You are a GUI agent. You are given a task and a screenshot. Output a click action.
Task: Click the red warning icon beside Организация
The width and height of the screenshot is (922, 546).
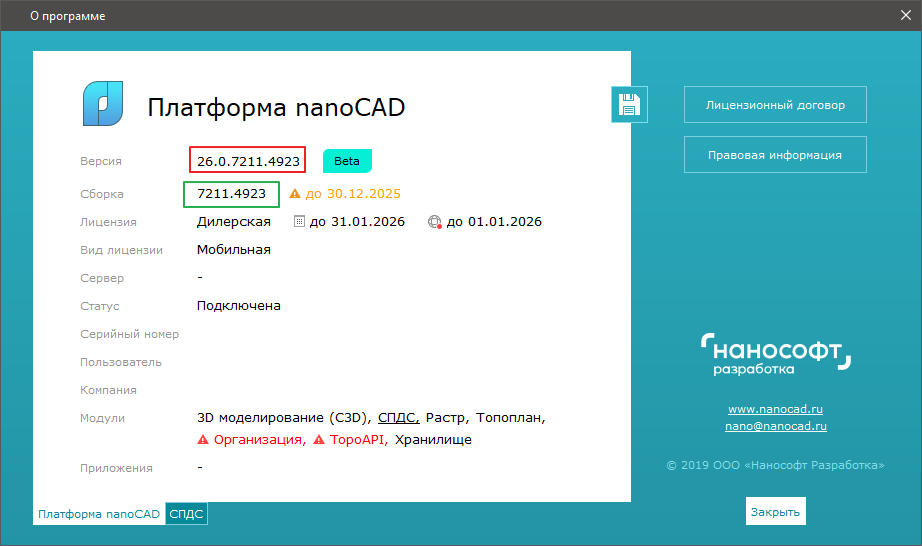(x=203, y=440)
